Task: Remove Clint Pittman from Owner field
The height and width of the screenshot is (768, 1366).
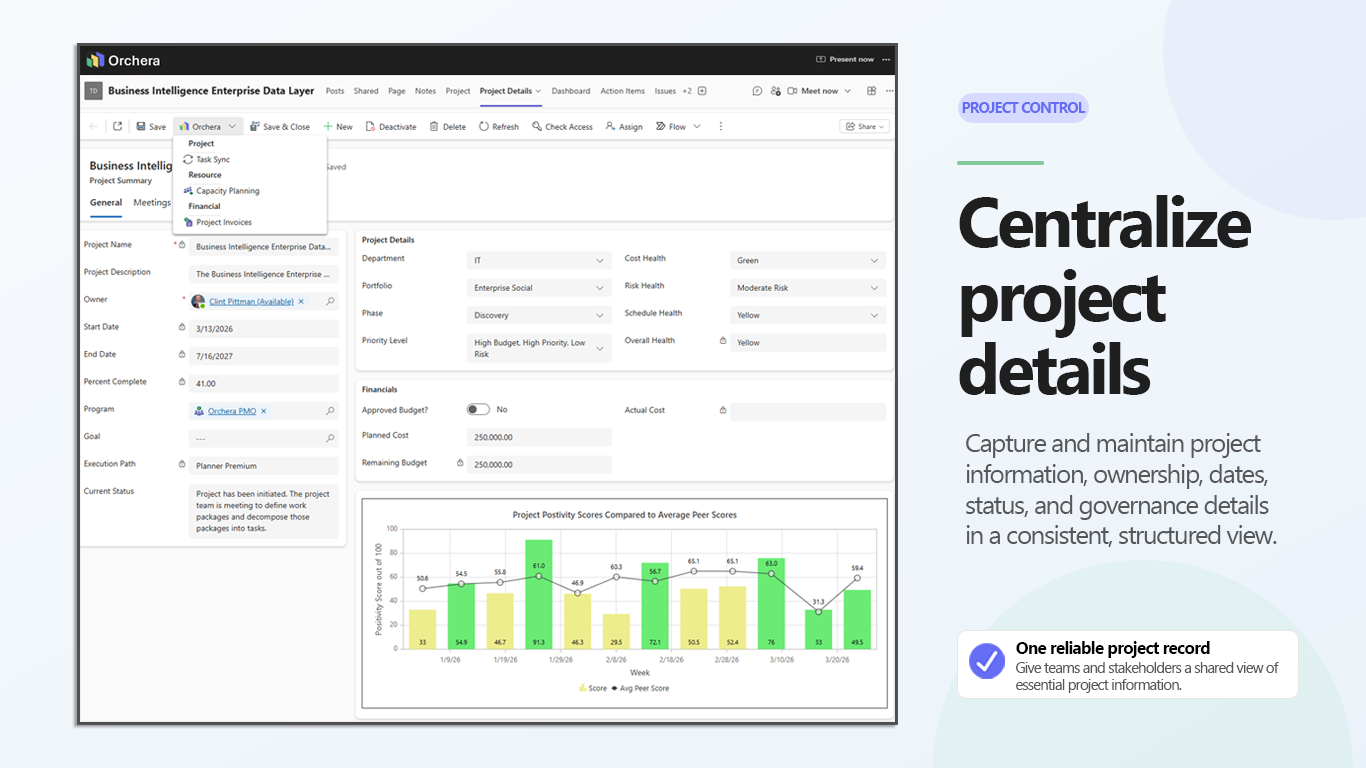Action: (301, 301)
